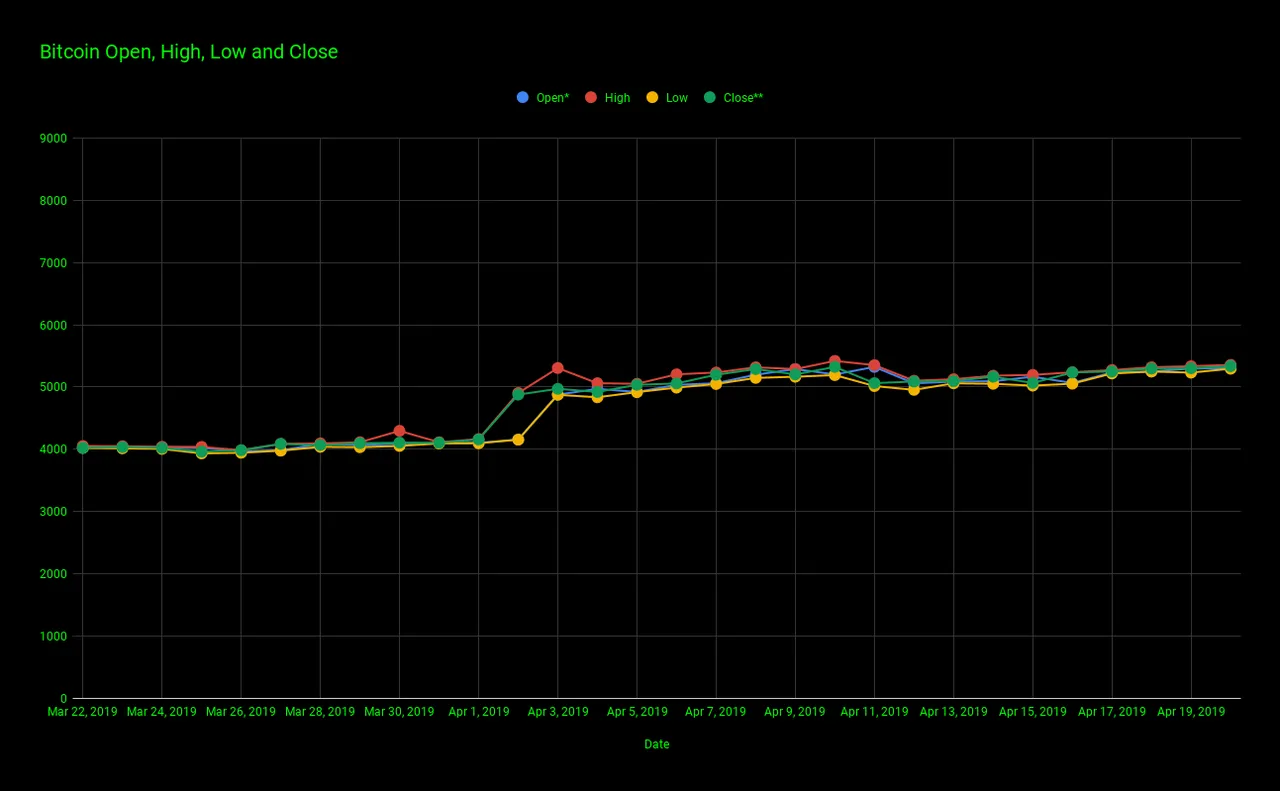The image size is (1280, 791).
Task: Click the blue Open* legend marker
Action: [522, 97]
